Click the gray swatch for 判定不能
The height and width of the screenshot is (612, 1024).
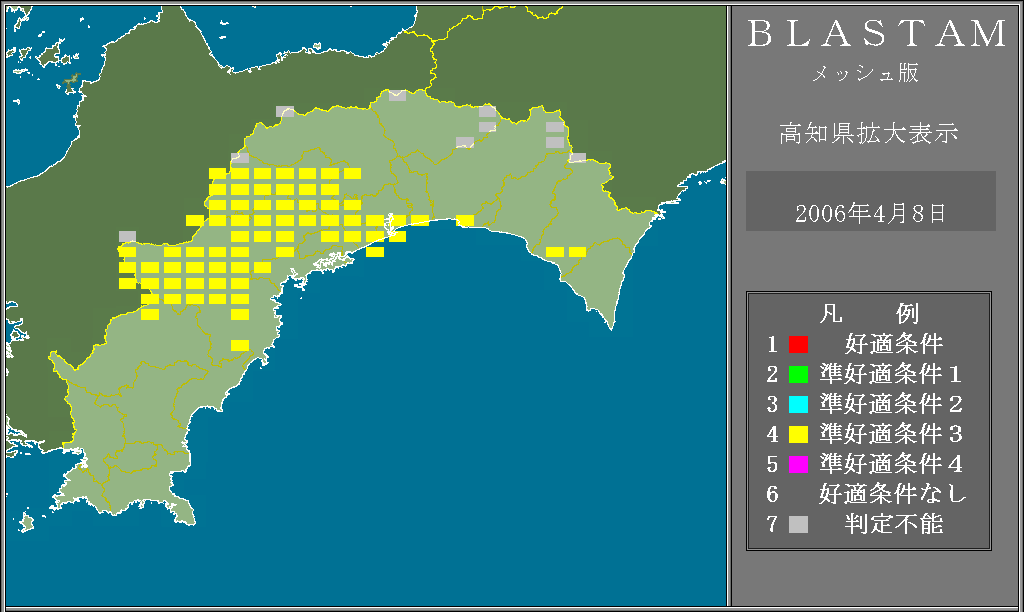(798, 524)
